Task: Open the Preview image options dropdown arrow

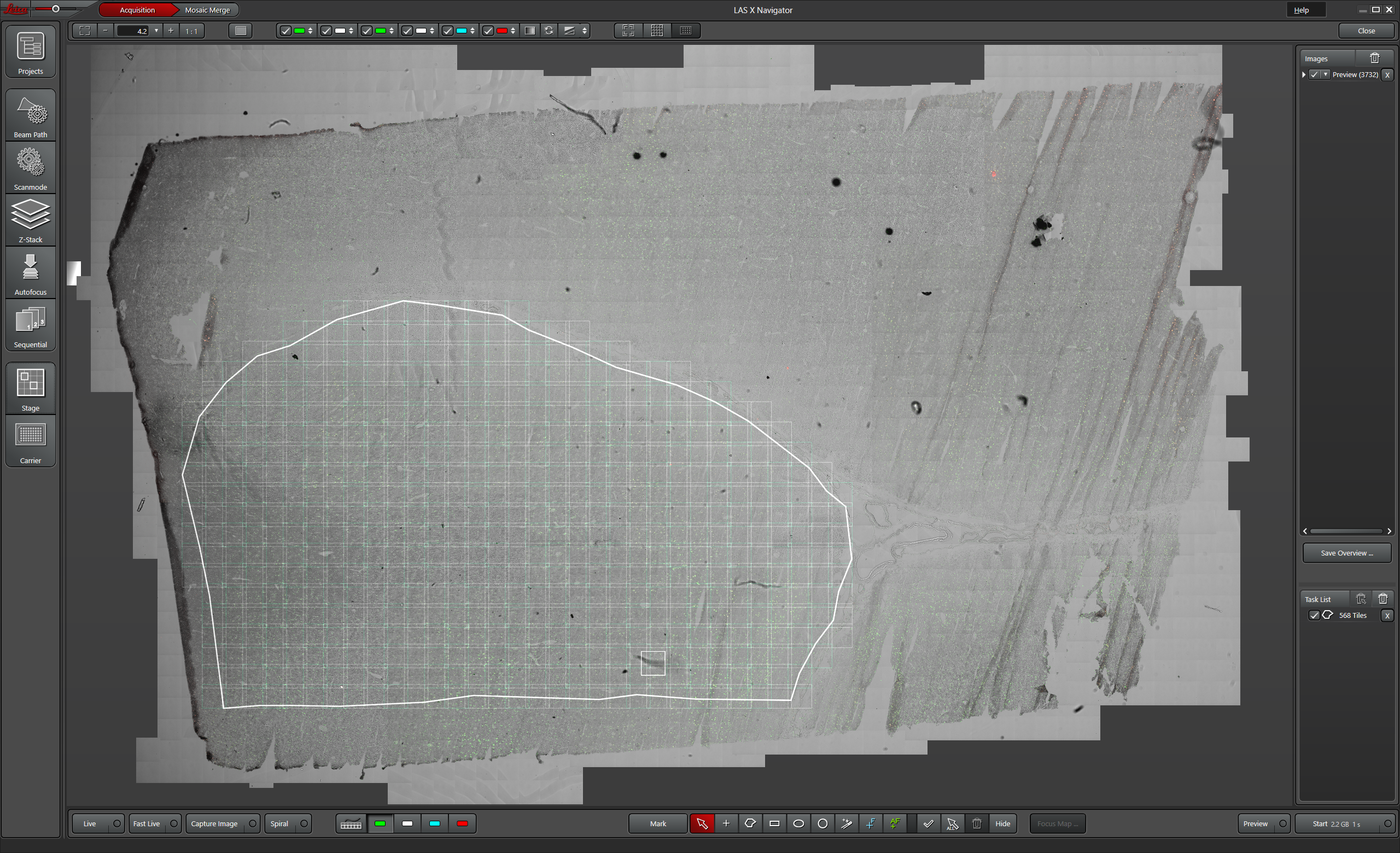Action: click(x=1326, y=74)
